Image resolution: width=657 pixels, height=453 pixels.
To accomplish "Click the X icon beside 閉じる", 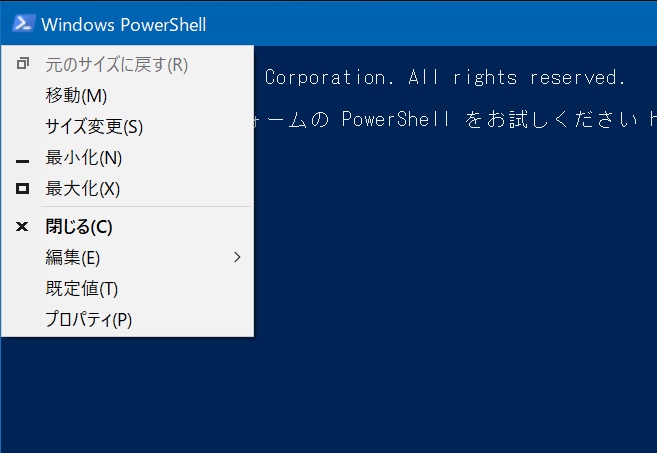I will [x=22, y=227].
